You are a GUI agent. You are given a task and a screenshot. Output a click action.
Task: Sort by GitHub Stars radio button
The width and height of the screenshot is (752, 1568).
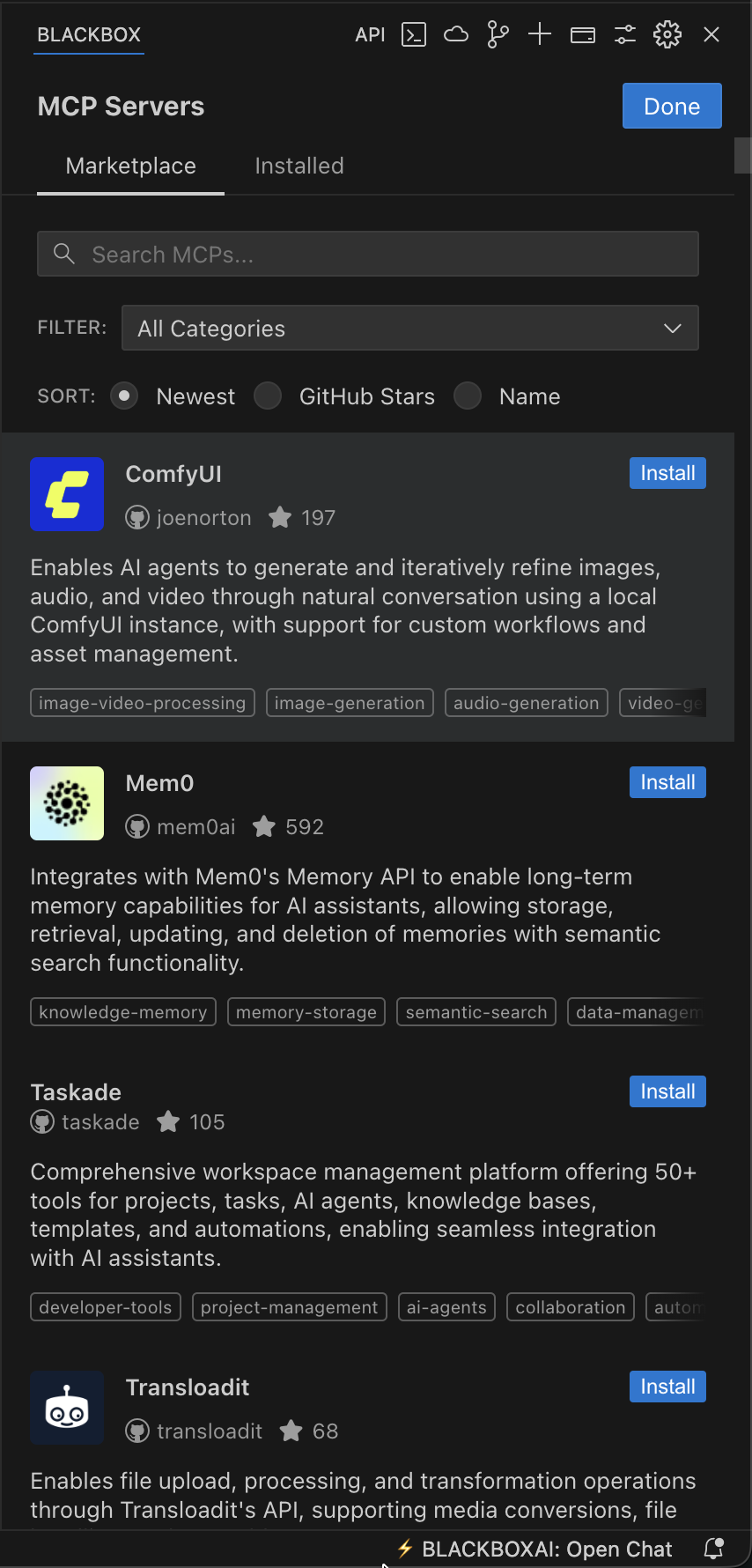[x=268, y=396]
